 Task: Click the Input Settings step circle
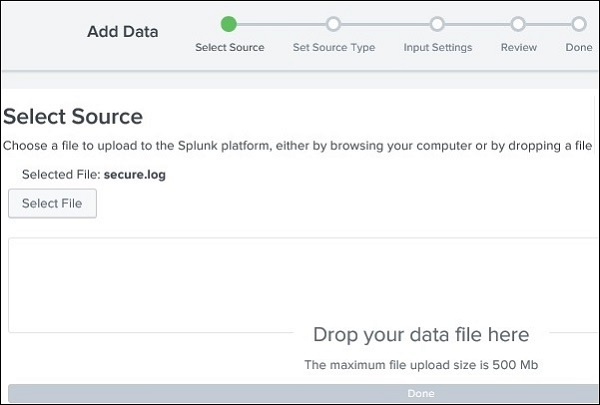437,23
